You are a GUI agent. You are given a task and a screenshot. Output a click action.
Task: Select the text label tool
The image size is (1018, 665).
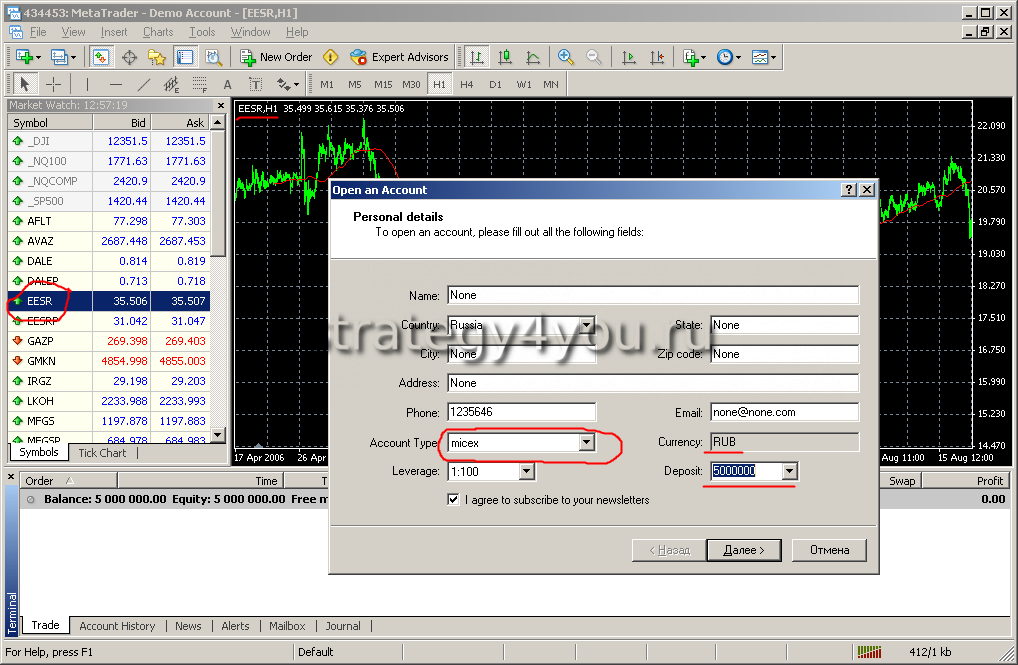pyautogui.click(x=255, y=84)
